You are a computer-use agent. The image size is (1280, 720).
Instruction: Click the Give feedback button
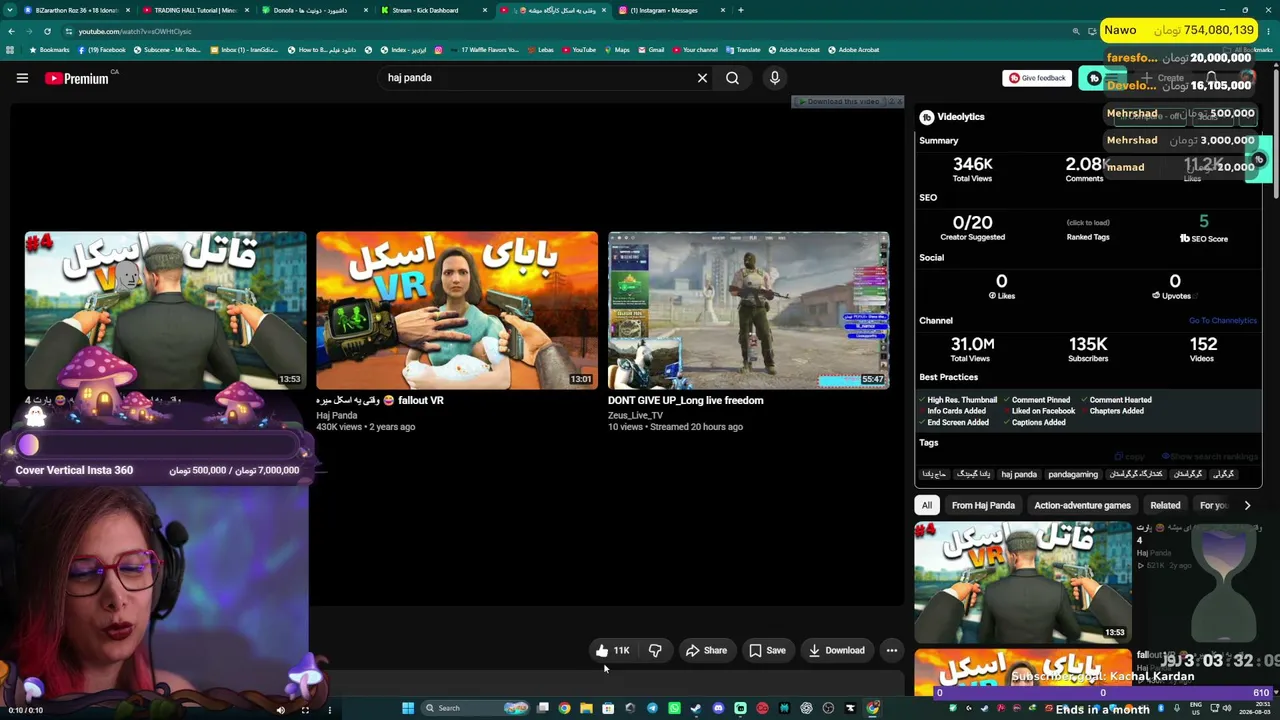point(1037,78)
